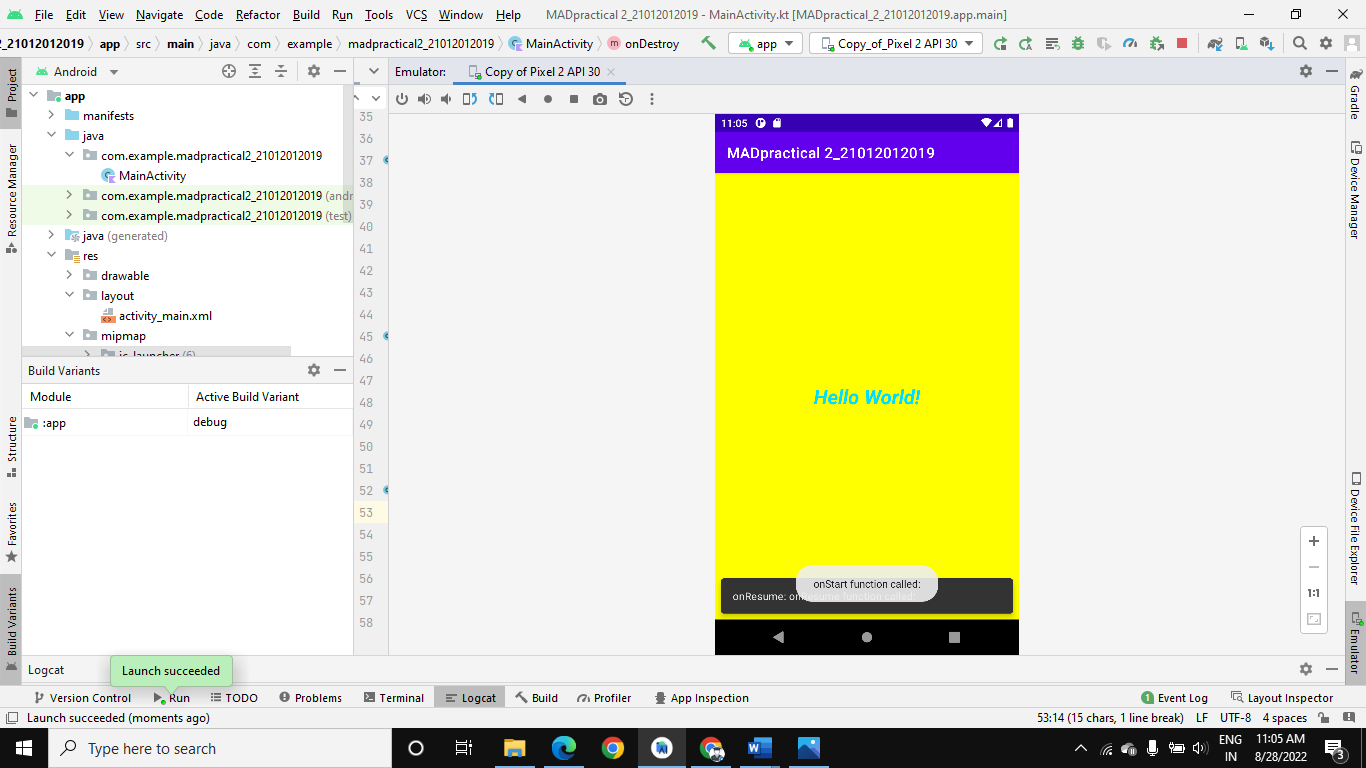Click Collapse All in Project panel
Viewport: 1366px width, 768px height.
pos(281,71)
